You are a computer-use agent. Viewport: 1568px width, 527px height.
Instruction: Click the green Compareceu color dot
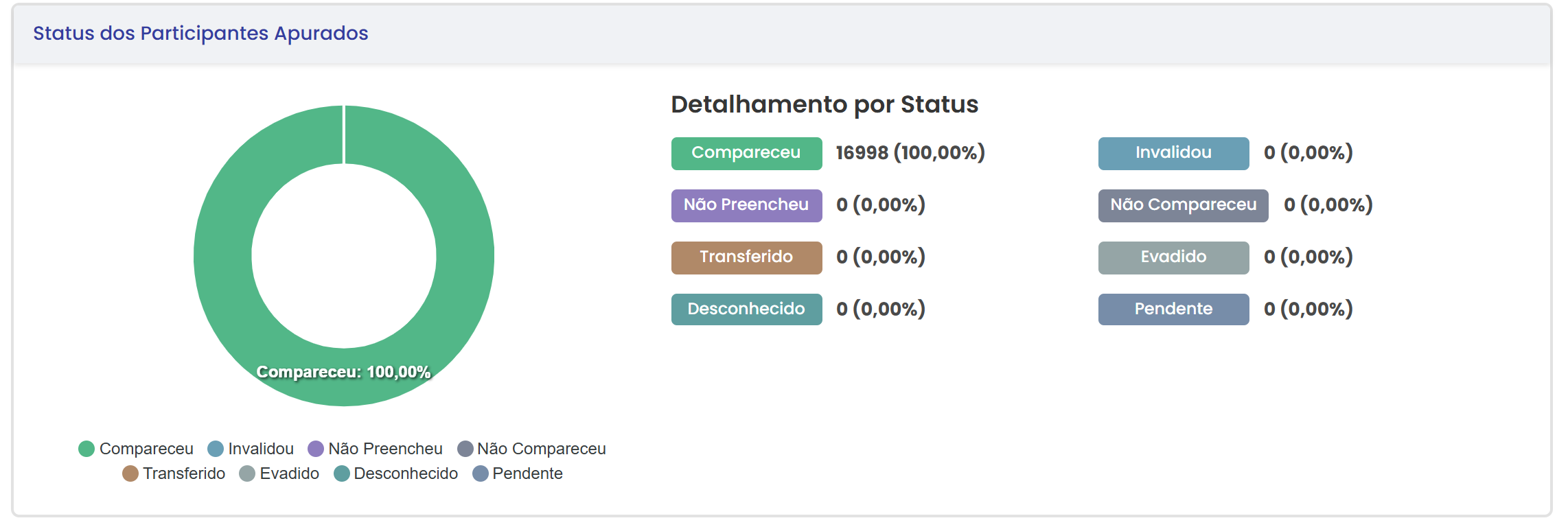[x=87, y=448]
